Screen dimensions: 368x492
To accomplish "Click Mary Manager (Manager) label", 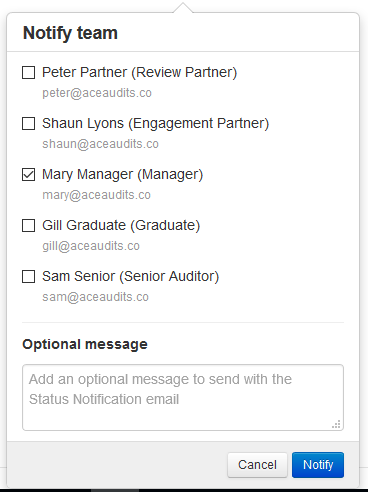I will (x=122, y=174).
